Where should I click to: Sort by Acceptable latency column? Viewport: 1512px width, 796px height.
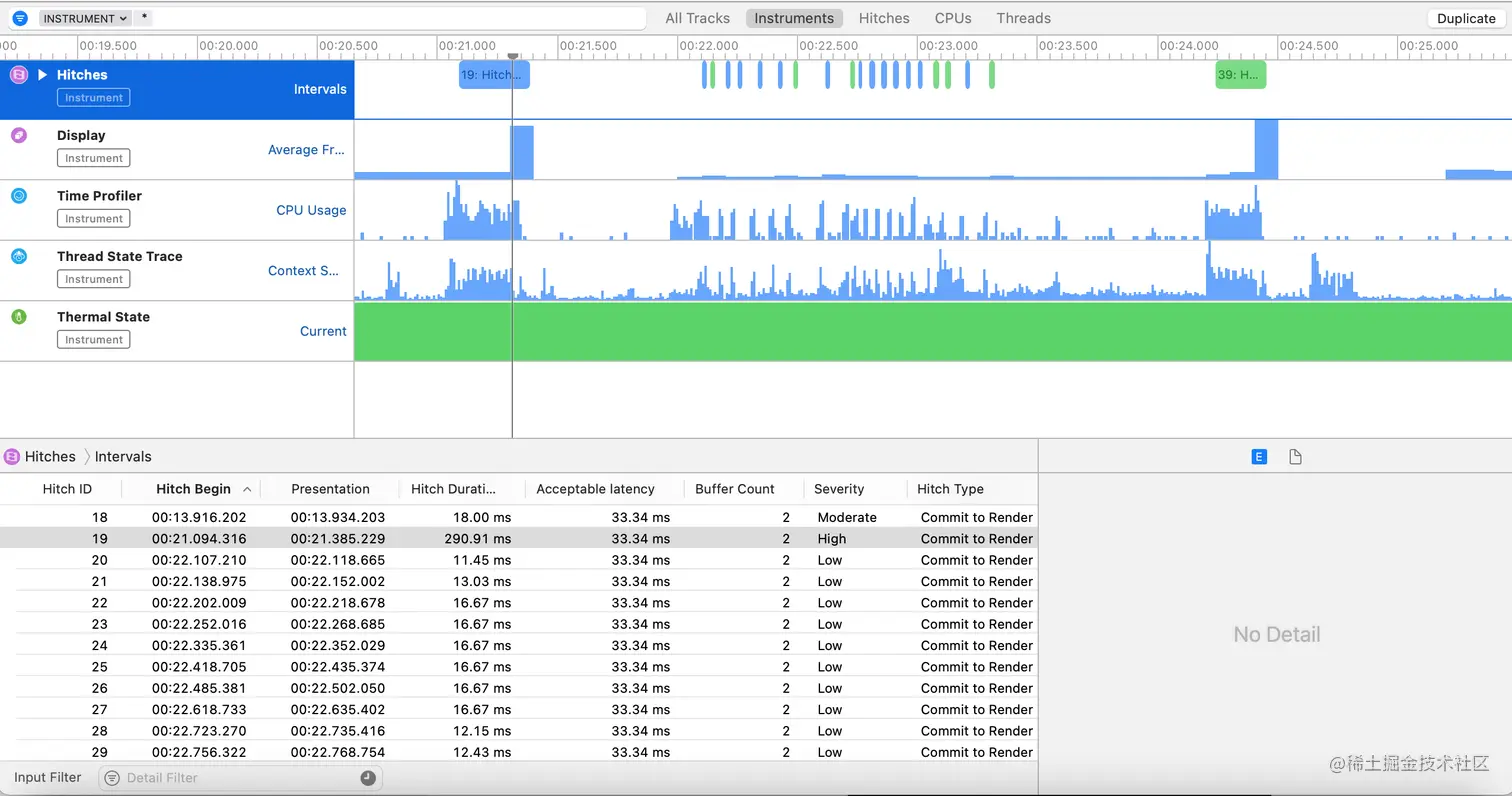click(595, 489)
